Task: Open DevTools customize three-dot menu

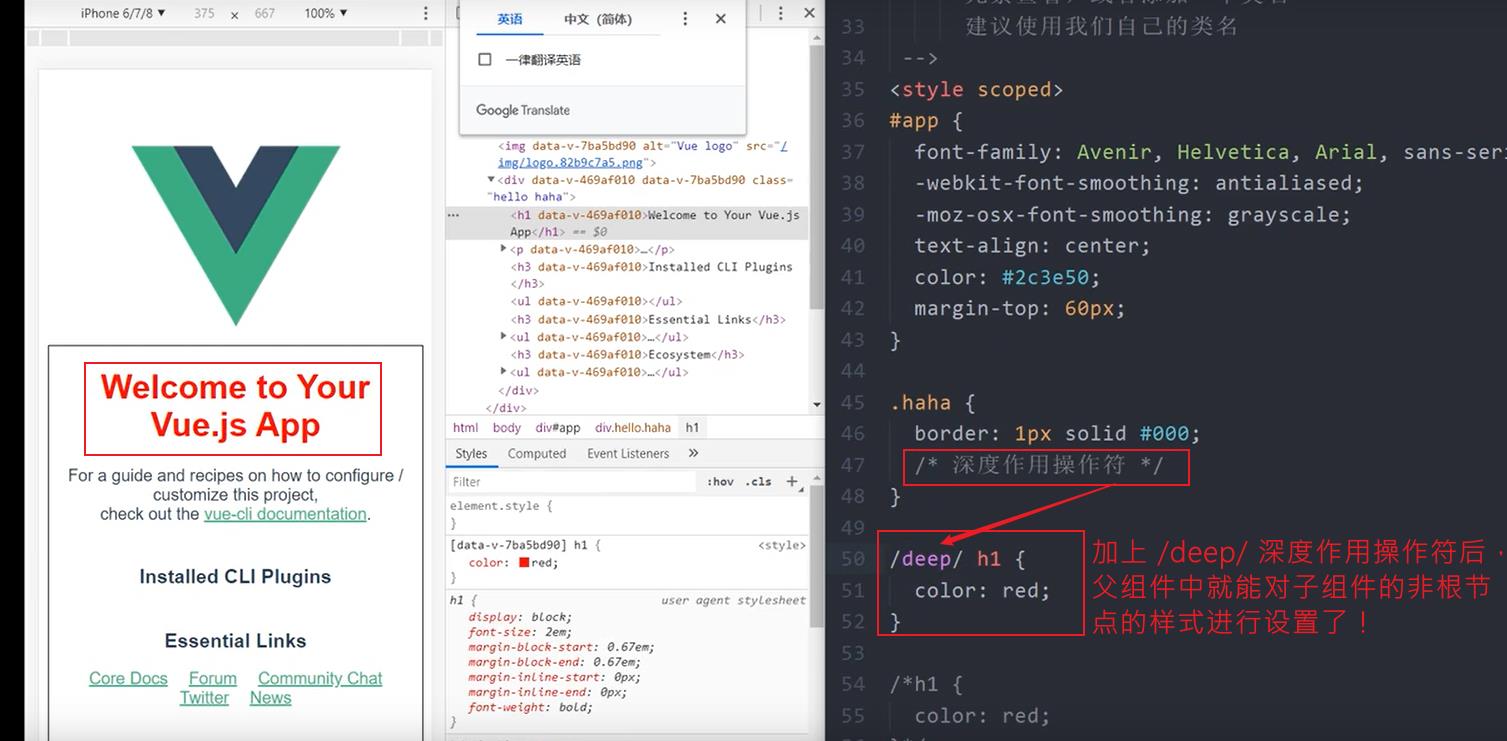Action: [x=783, y=13]
